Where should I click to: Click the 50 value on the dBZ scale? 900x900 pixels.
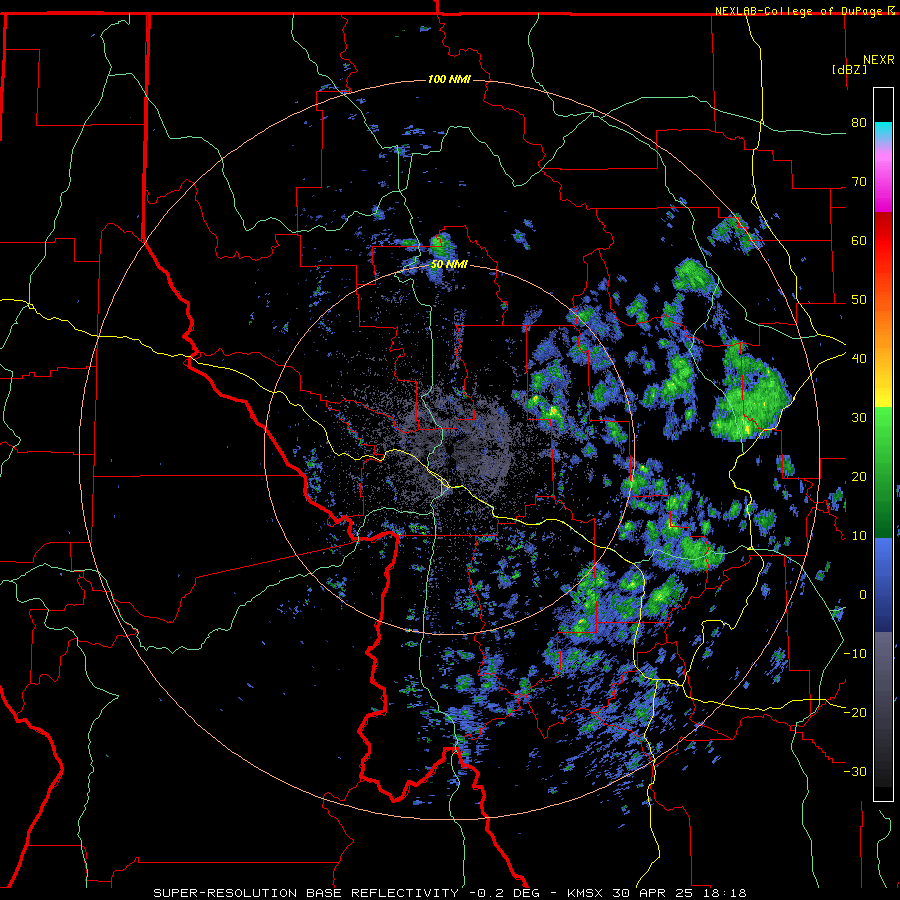859,300
